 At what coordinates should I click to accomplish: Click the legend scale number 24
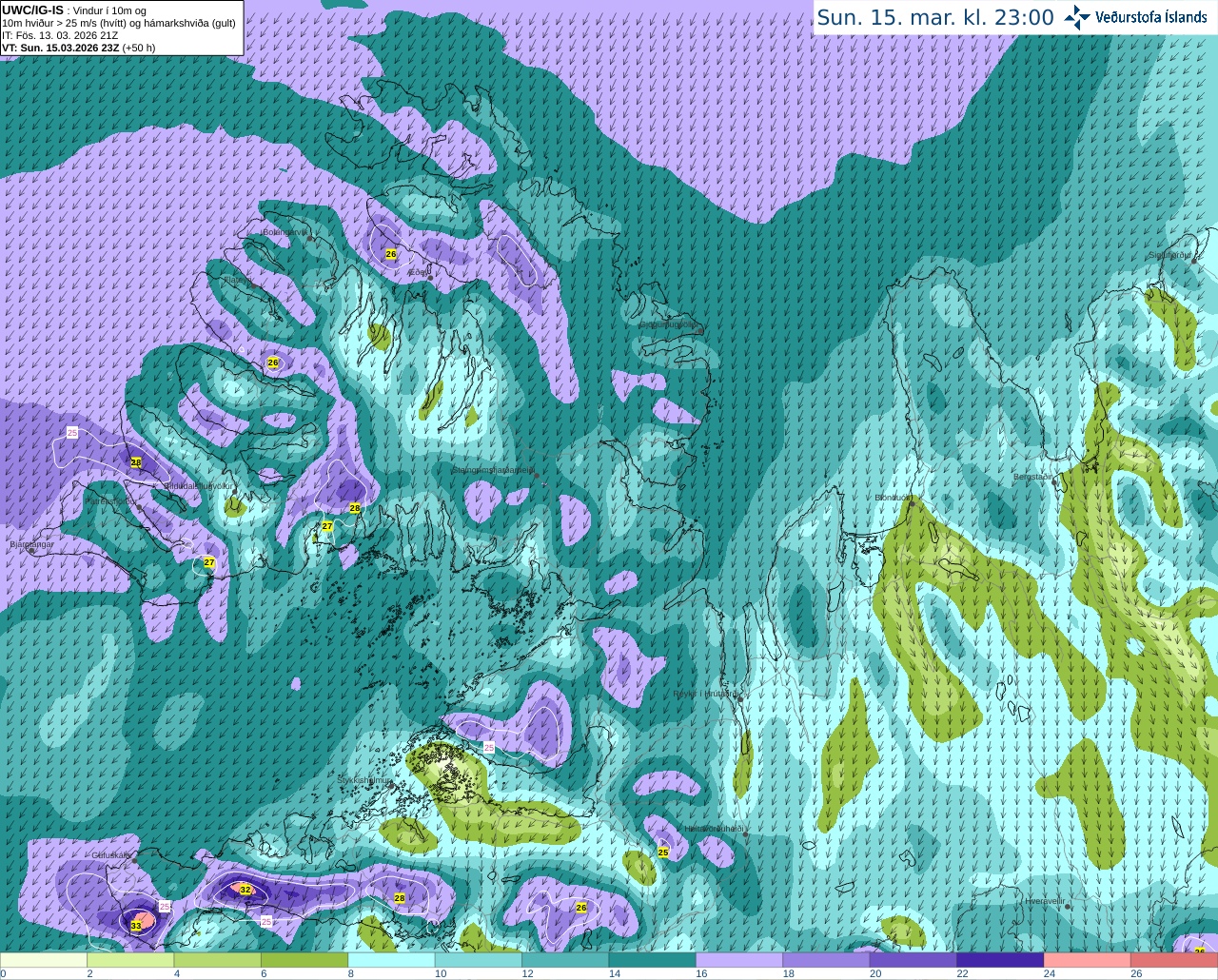coord(1049,973)
